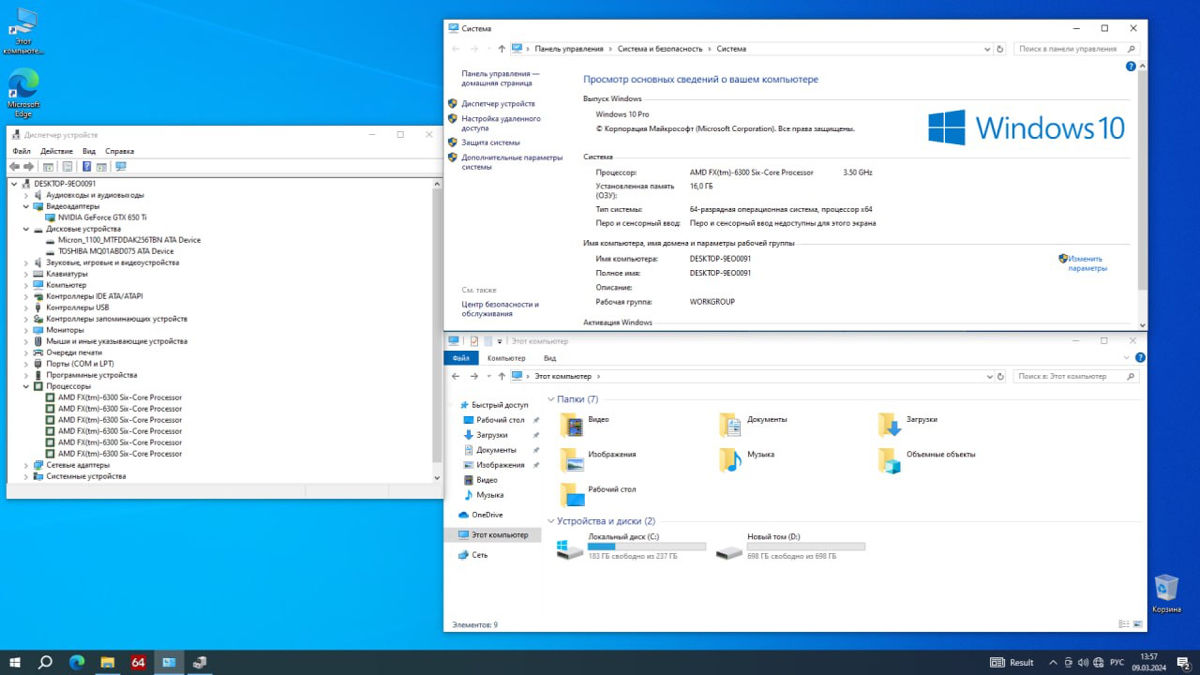The height and width of the screenshot is (675, 1200).
Task: Click refresh icon in System window address bar
Action: point(1000,48)
